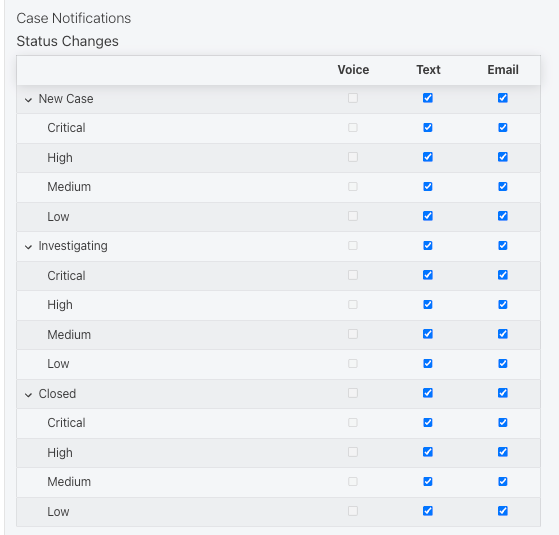Collapse the Investigating group chevron

click(x=29, y=247)
